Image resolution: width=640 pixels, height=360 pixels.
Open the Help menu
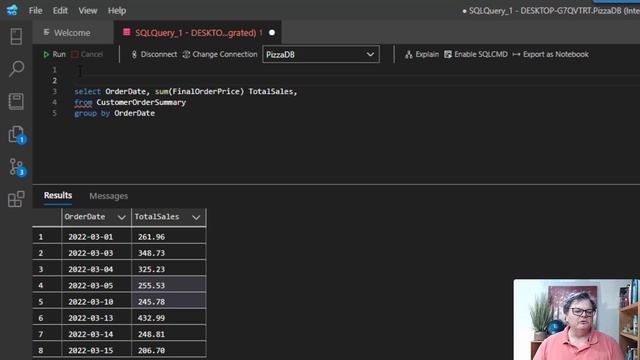[117, 10]
